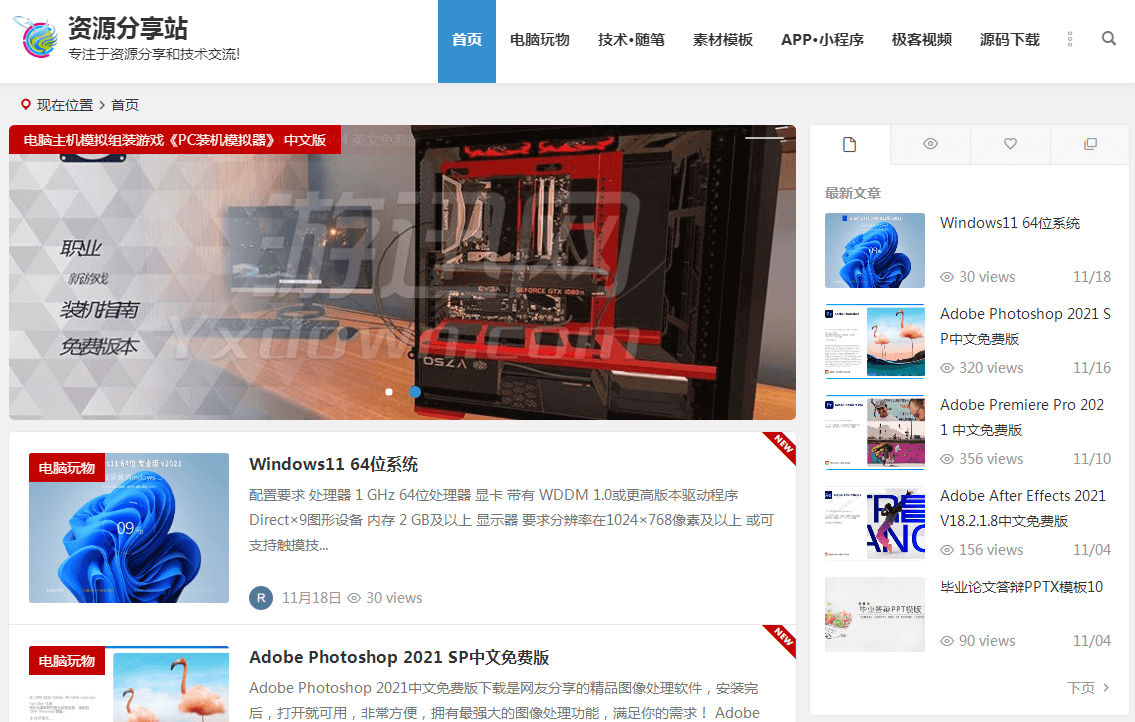Open the 源码下载 navigation menu
Screen dimensions: 1135x722
point(1010,40)
